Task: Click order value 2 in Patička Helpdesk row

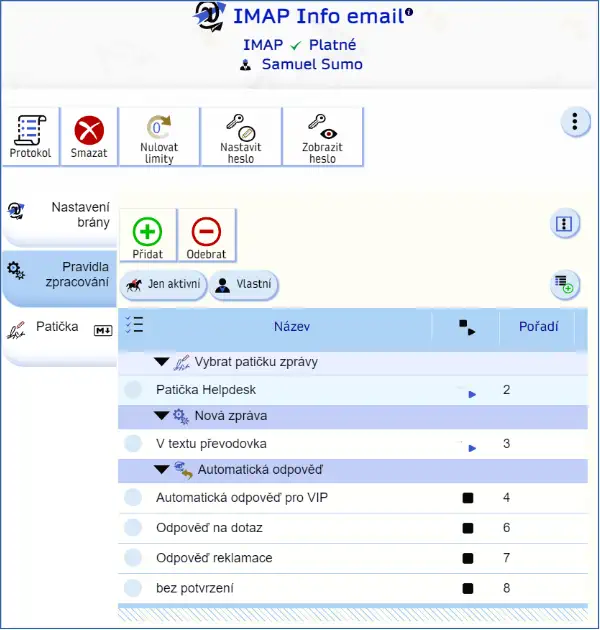Action: point(506,390)
